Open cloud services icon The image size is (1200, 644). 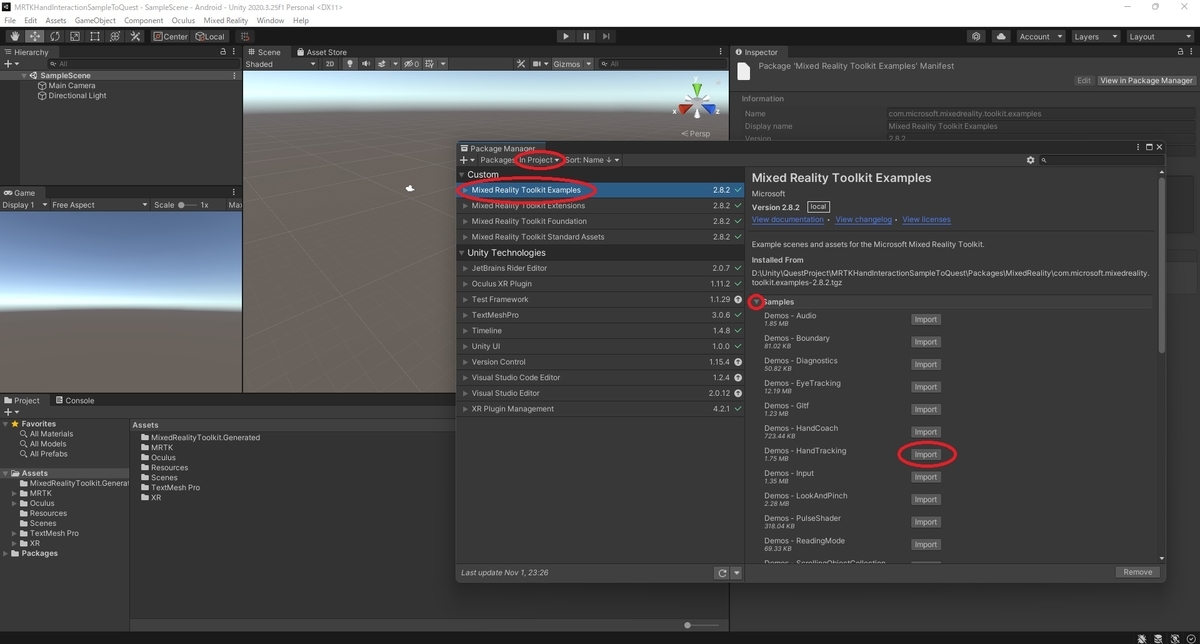1001,37
